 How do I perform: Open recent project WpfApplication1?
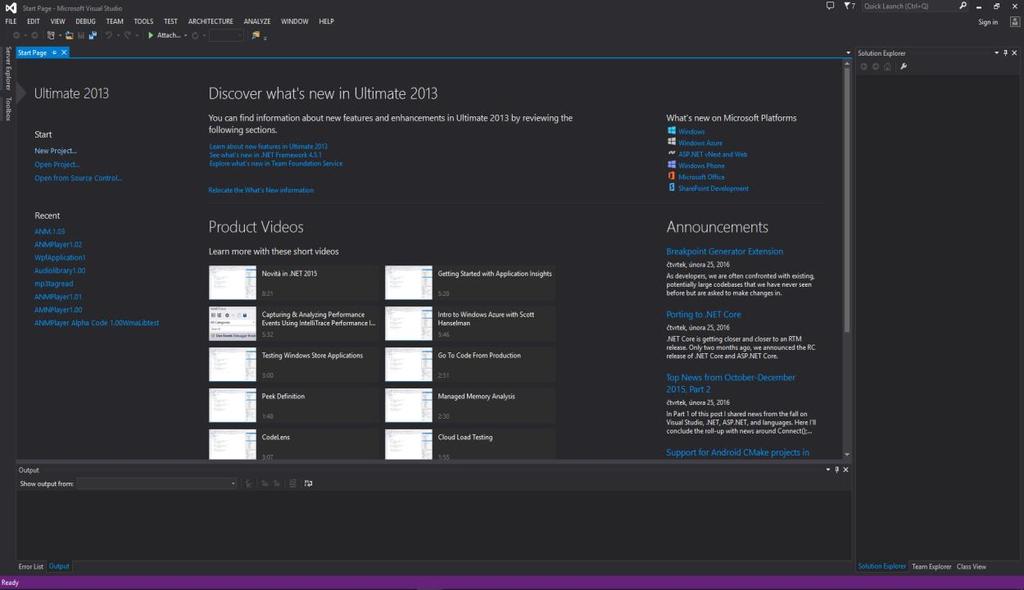click(60, 257)
